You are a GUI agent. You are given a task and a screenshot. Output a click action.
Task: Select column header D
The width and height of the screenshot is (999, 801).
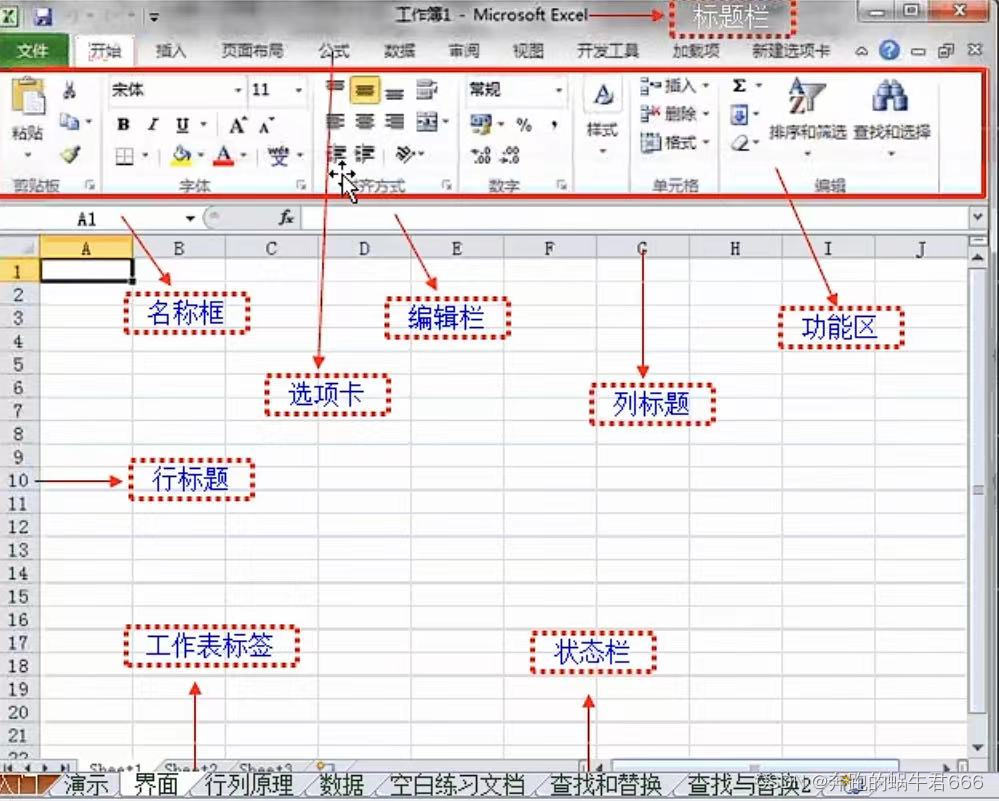[364, 248]
